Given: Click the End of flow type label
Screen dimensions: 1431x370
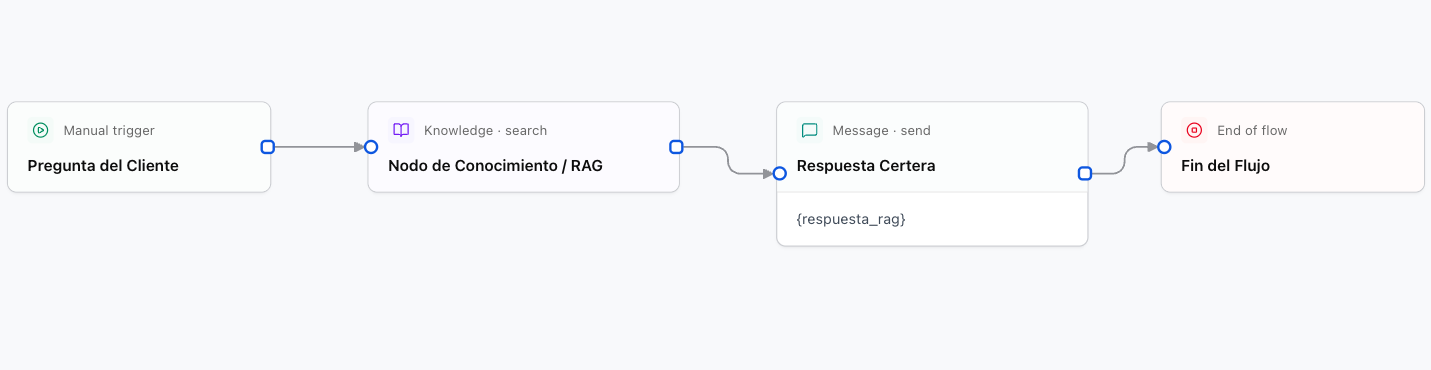Looking at the screenshot, I should click(1252, 130).
